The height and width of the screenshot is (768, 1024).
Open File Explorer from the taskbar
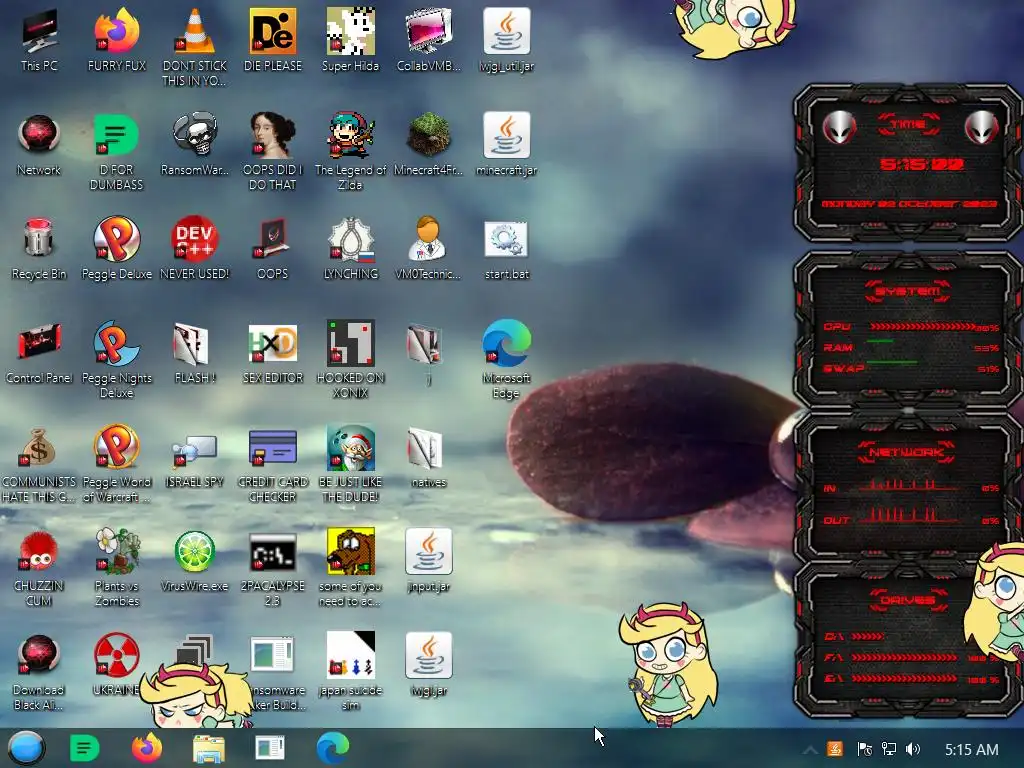(209, 748)
